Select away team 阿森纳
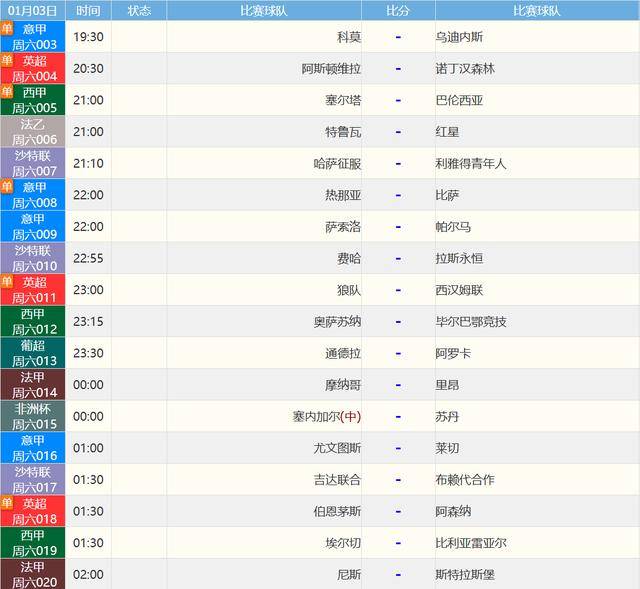 tap(453, 511)
